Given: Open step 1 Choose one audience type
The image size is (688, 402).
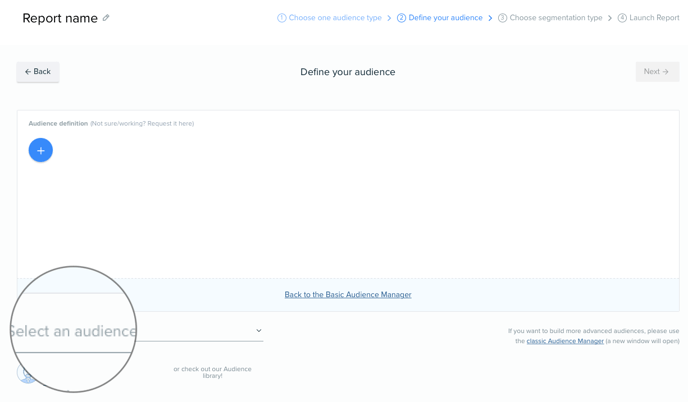Looking at the screenshot, I should click(330, 18).
